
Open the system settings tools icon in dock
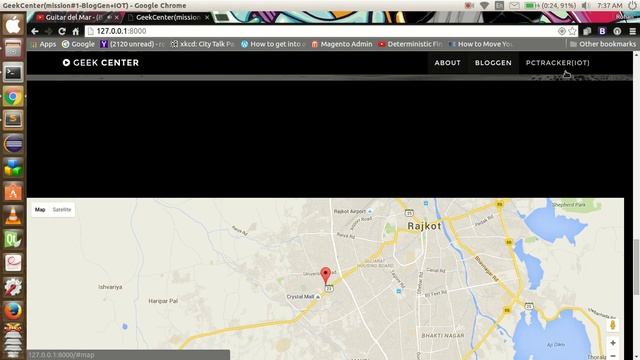[x=13, y=287]
